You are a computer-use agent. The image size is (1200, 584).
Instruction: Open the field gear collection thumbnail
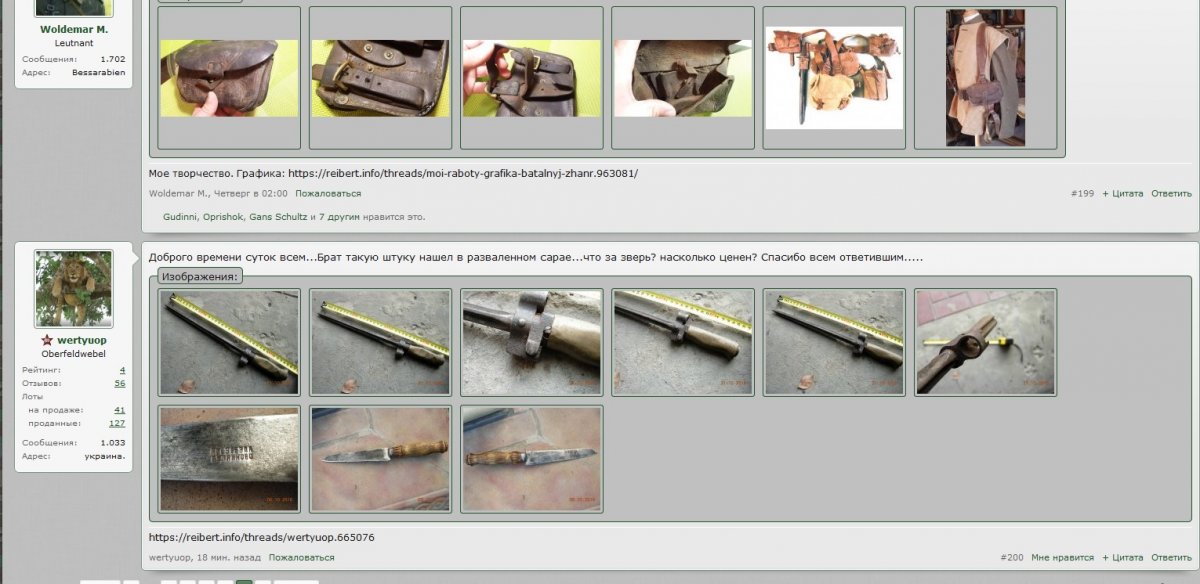click(x=834, y=78)
